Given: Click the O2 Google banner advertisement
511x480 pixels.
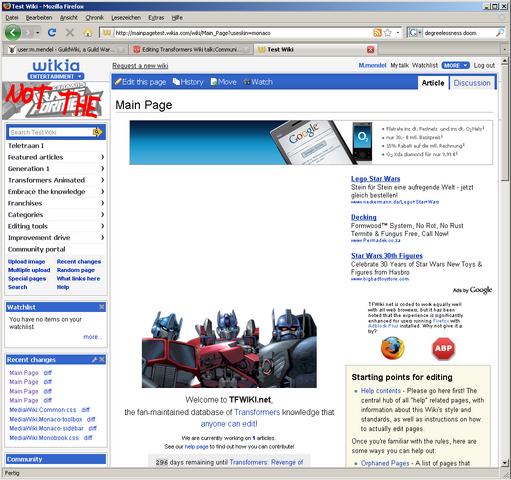Looking at the screenshot, I should [311, 142].
